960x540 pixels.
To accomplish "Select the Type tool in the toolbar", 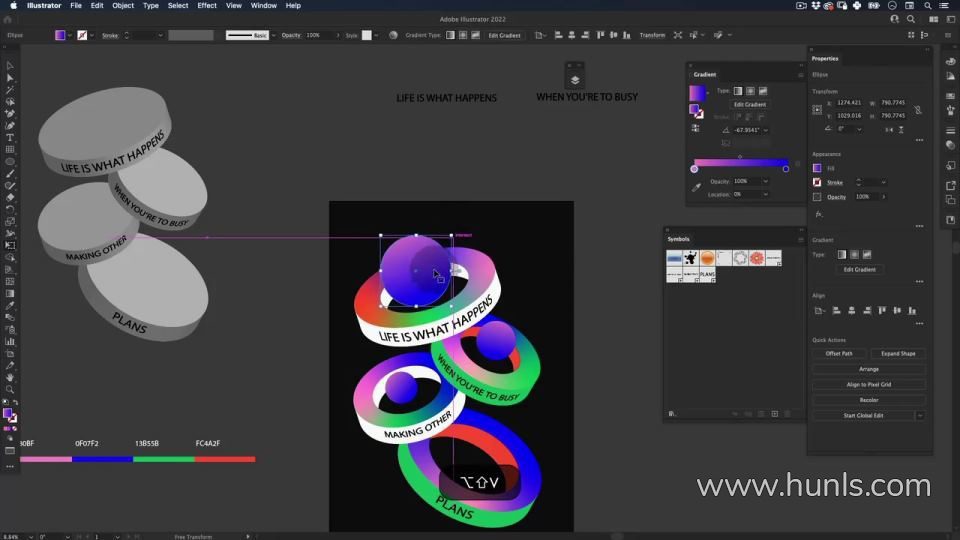I will [x=10, y=137].
